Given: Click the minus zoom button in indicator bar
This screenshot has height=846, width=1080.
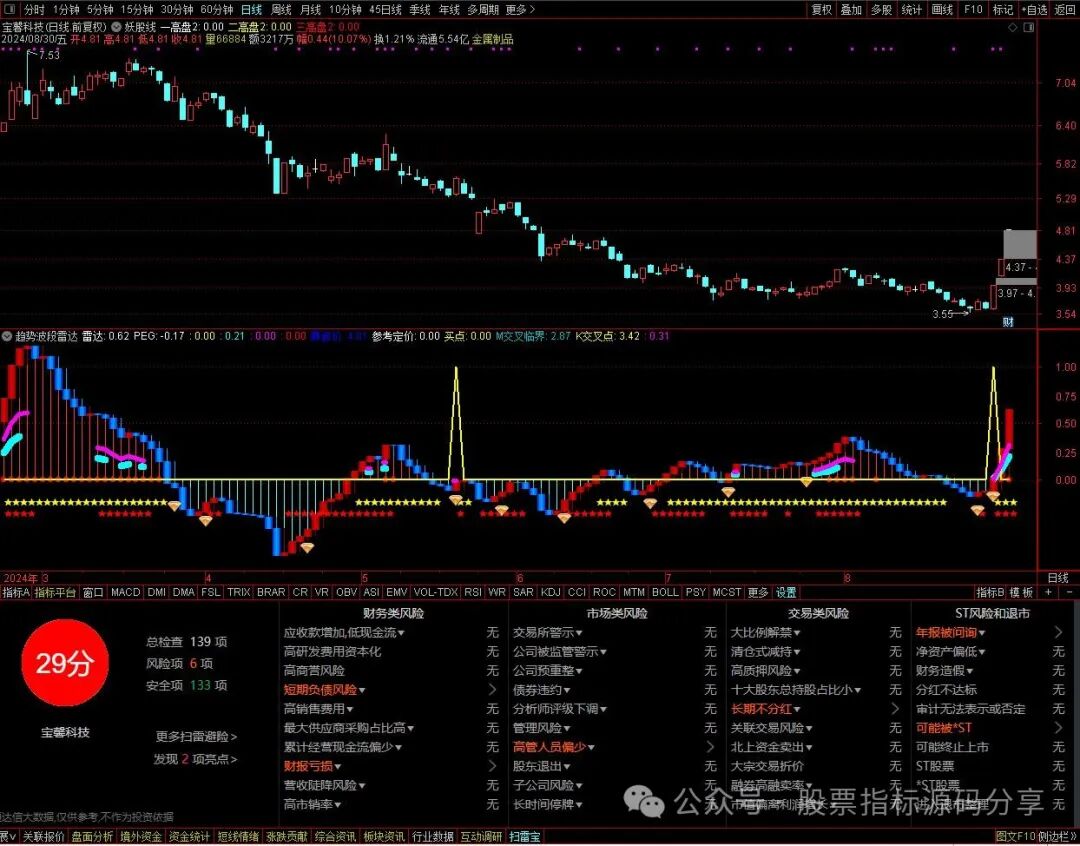Looking at the screenshot, I should [x=1069, y=592].
